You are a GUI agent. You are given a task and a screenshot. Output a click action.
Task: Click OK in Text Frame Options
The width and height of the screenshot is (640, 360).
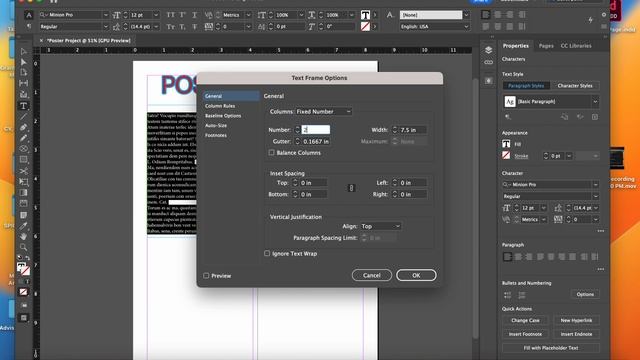(416, 275)
